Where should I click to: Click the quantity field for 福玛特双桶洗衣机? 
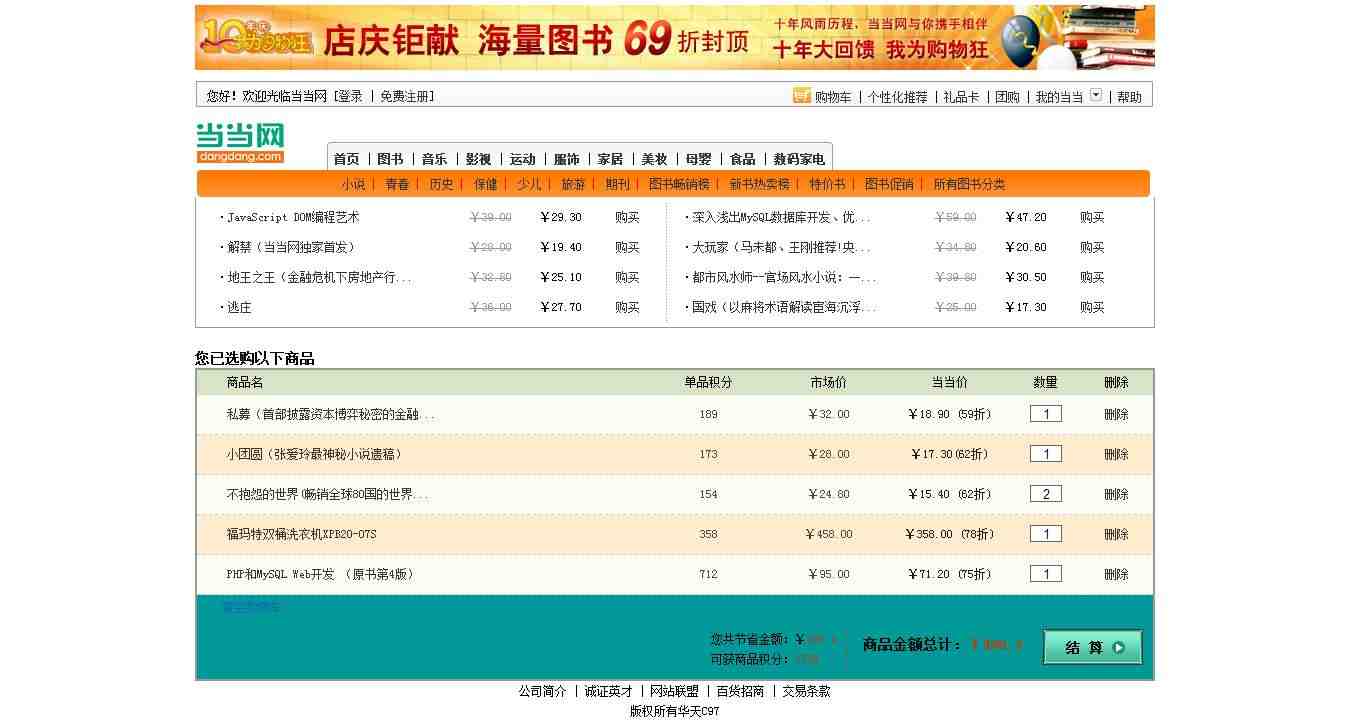1046,534
